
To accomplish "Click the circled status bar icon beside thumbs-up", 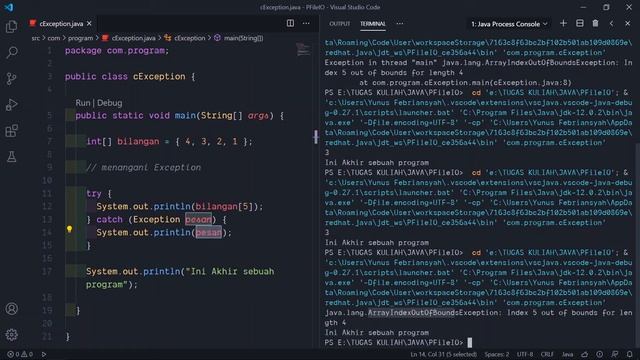I will [x=599, y=354].
